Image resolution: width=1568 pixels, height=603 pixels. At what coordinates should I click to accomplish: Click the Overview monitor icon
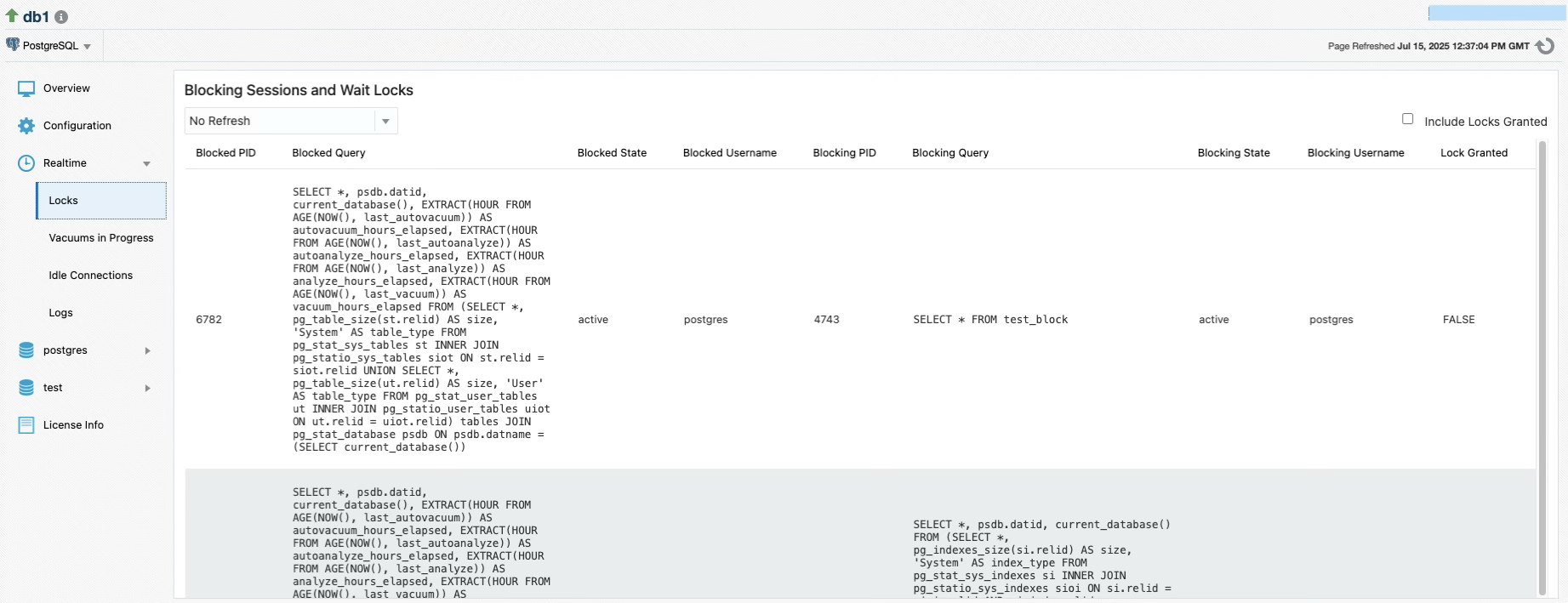(x=26, y=88)
